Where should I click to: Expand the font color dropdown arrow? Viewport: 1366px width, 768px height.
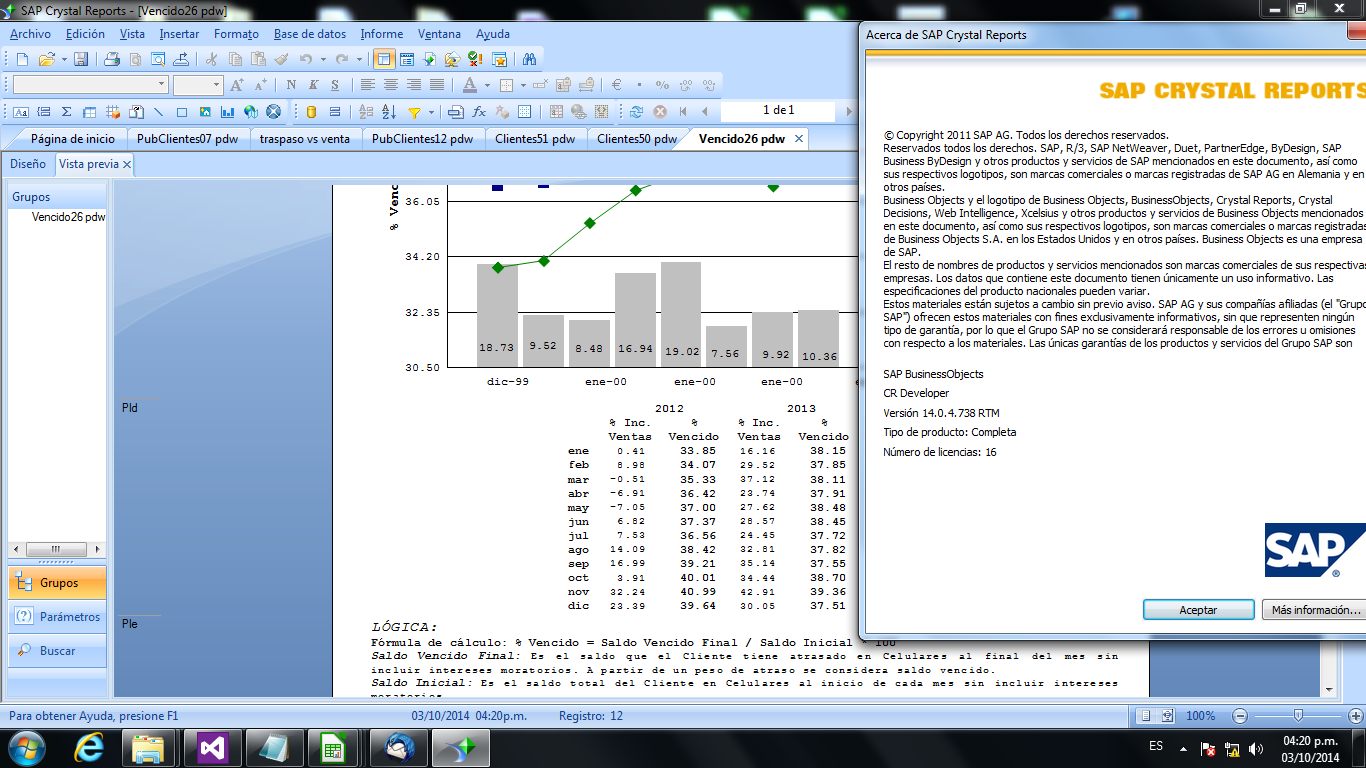point(487,85)
